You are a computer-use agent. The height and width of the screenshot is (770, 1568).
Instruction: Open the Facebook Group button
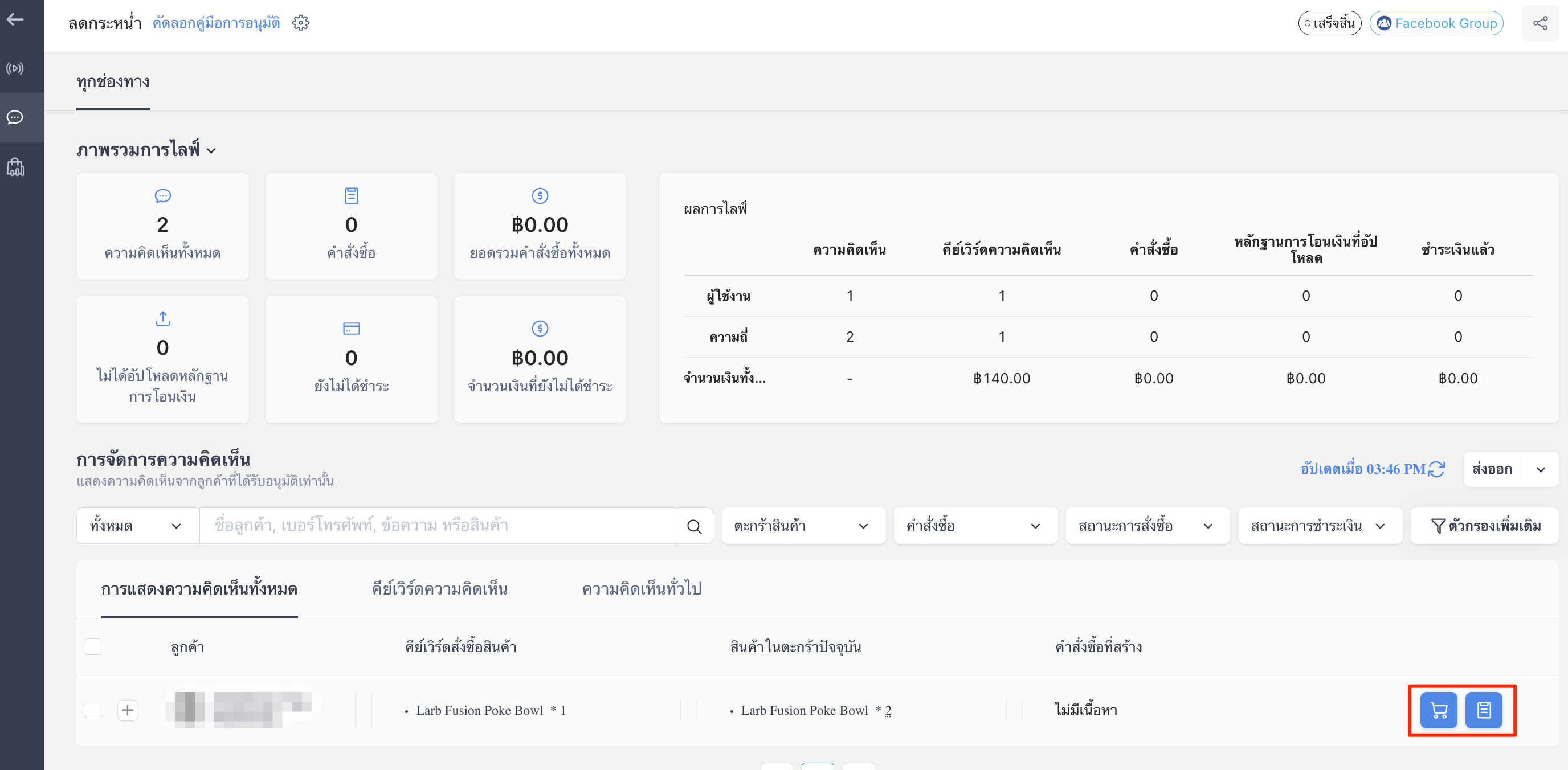[x=1436, y=23]
